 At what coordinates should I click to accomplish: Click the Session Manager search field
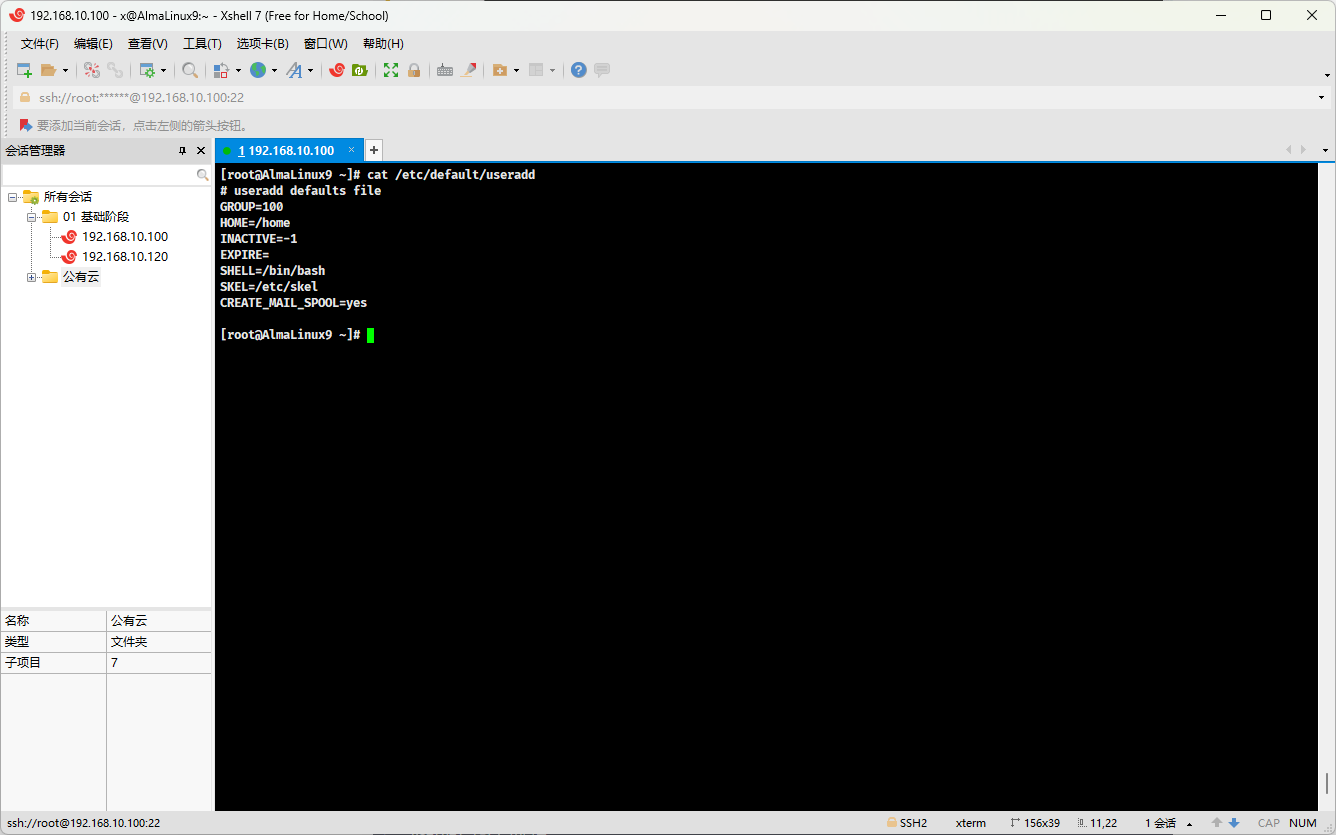tap(100, 175)
